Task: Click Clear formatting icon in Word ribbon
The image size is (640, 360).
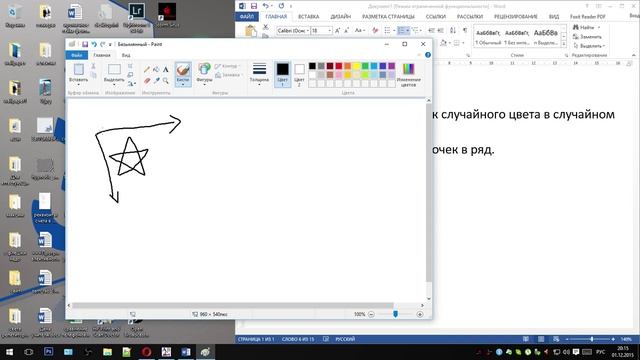Action: point(375,31)
